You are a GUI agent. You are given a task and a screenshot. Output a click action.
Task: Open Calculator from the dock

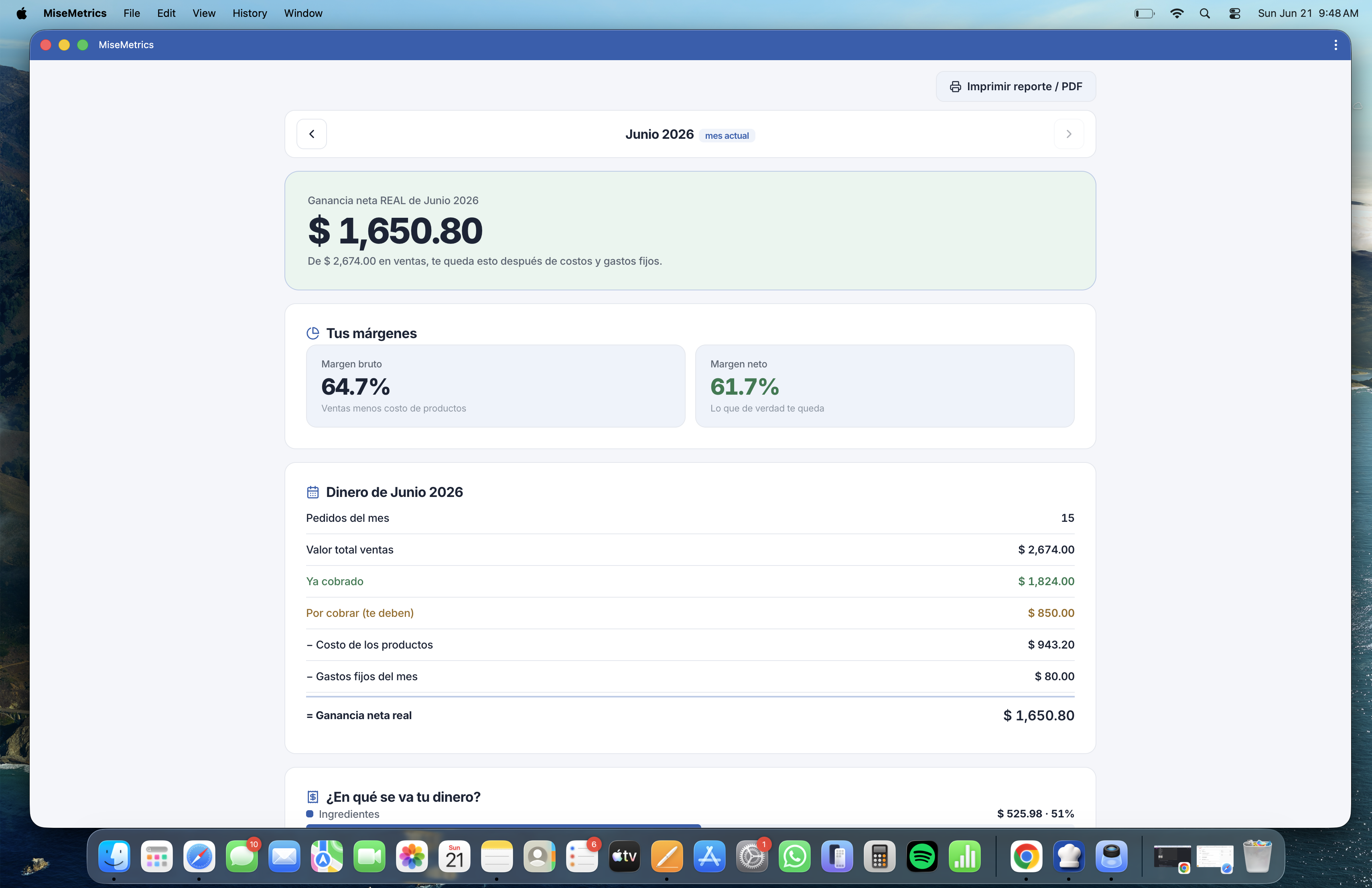pos(880,856)
